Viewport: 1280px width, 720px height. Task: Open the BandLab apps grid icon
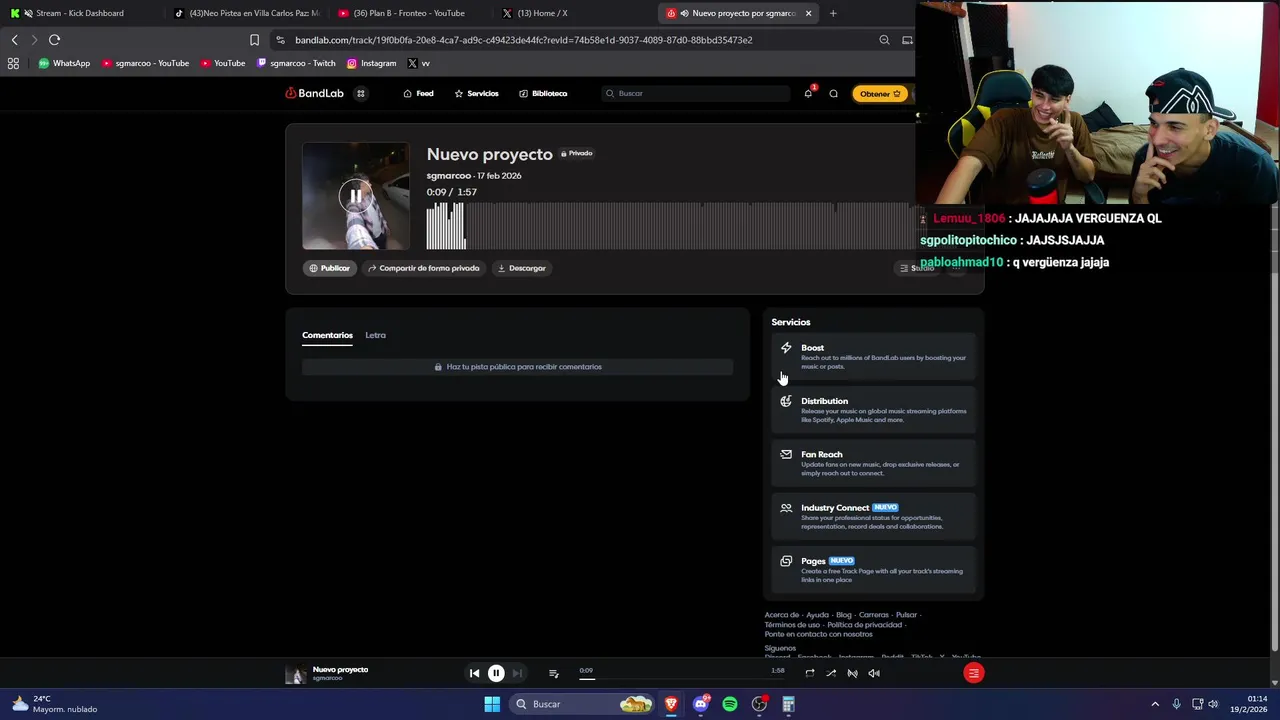[x=361, y=93]
